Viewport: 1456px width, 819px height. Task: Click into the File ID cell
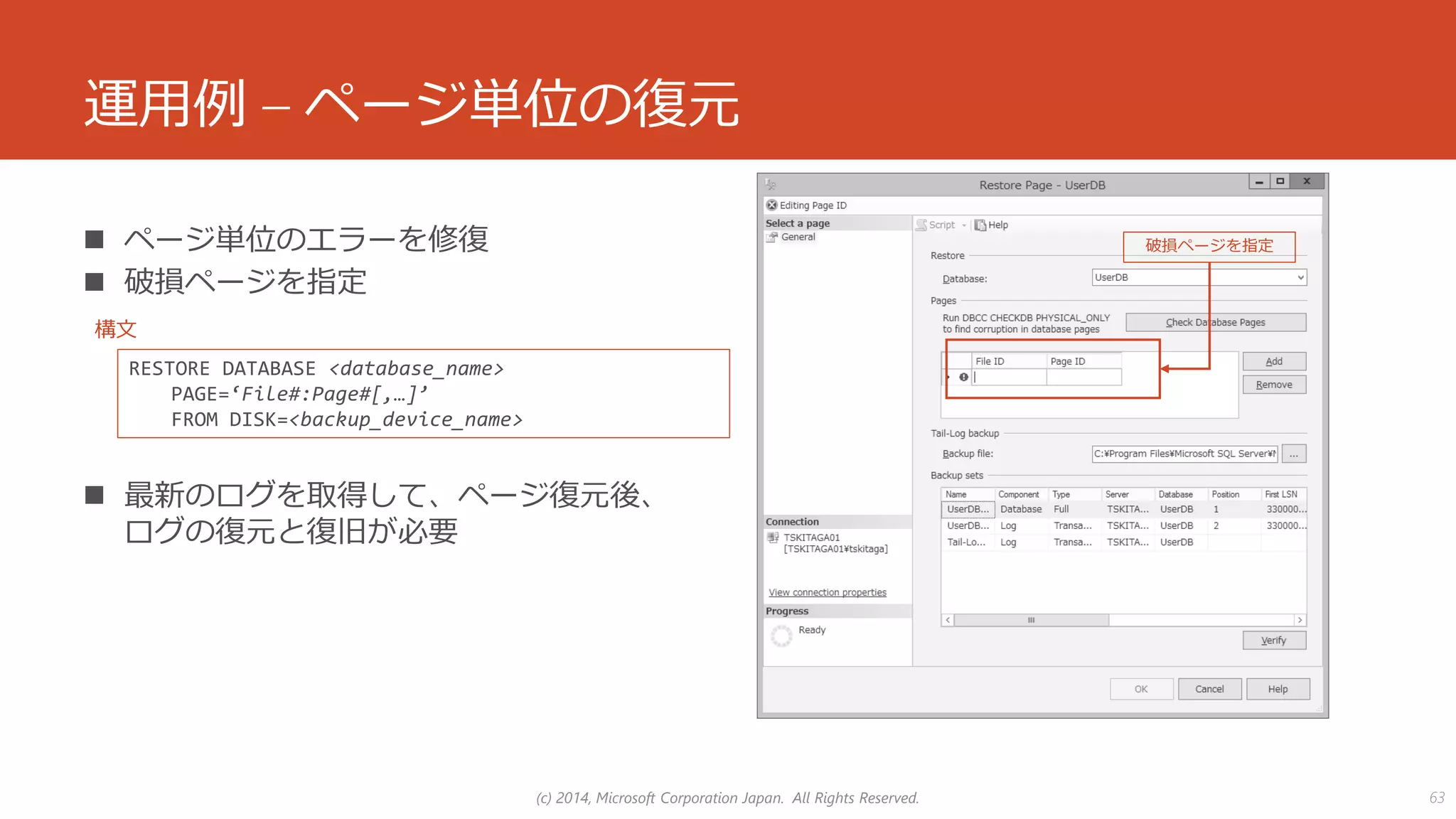coord(1010,378)
